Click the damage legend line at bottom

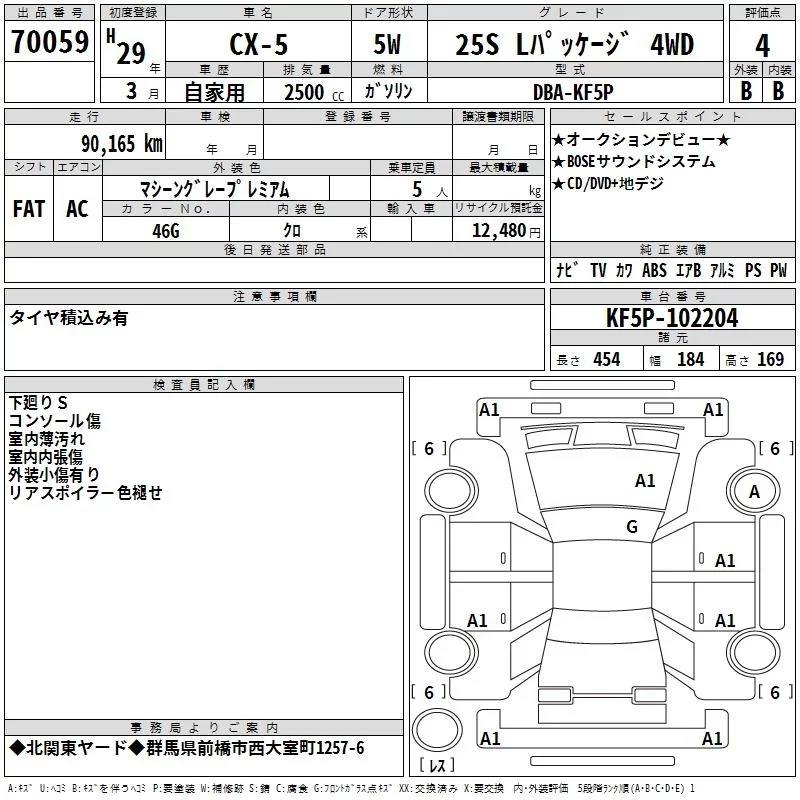pos(351,788)
